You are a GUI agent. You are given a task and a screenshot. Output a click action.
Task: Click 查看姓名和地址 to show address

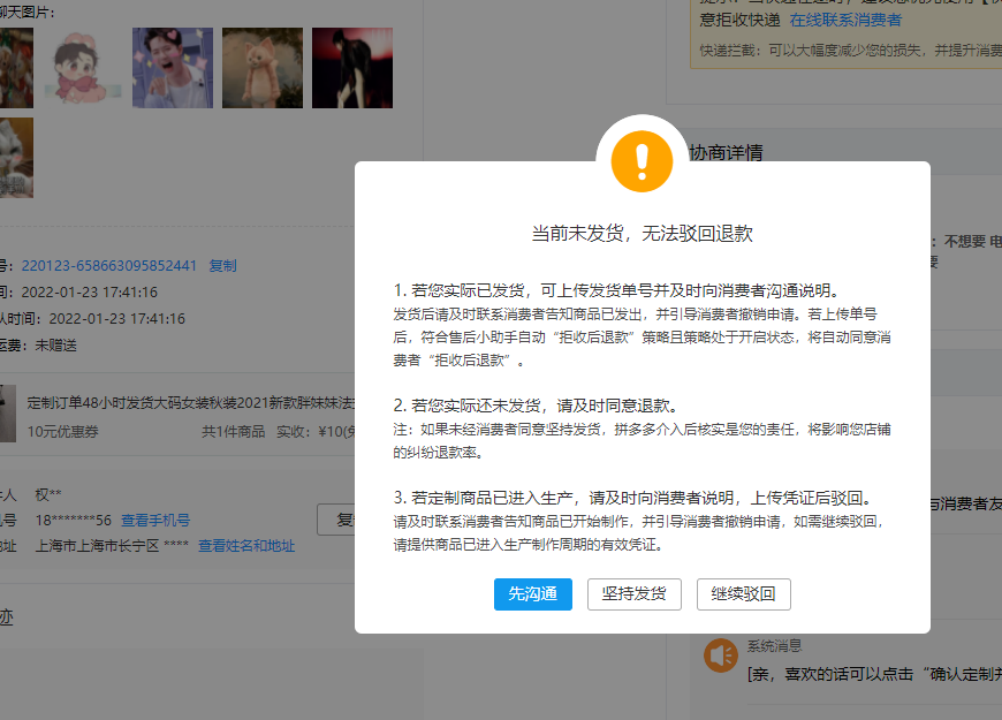[246, 546]
